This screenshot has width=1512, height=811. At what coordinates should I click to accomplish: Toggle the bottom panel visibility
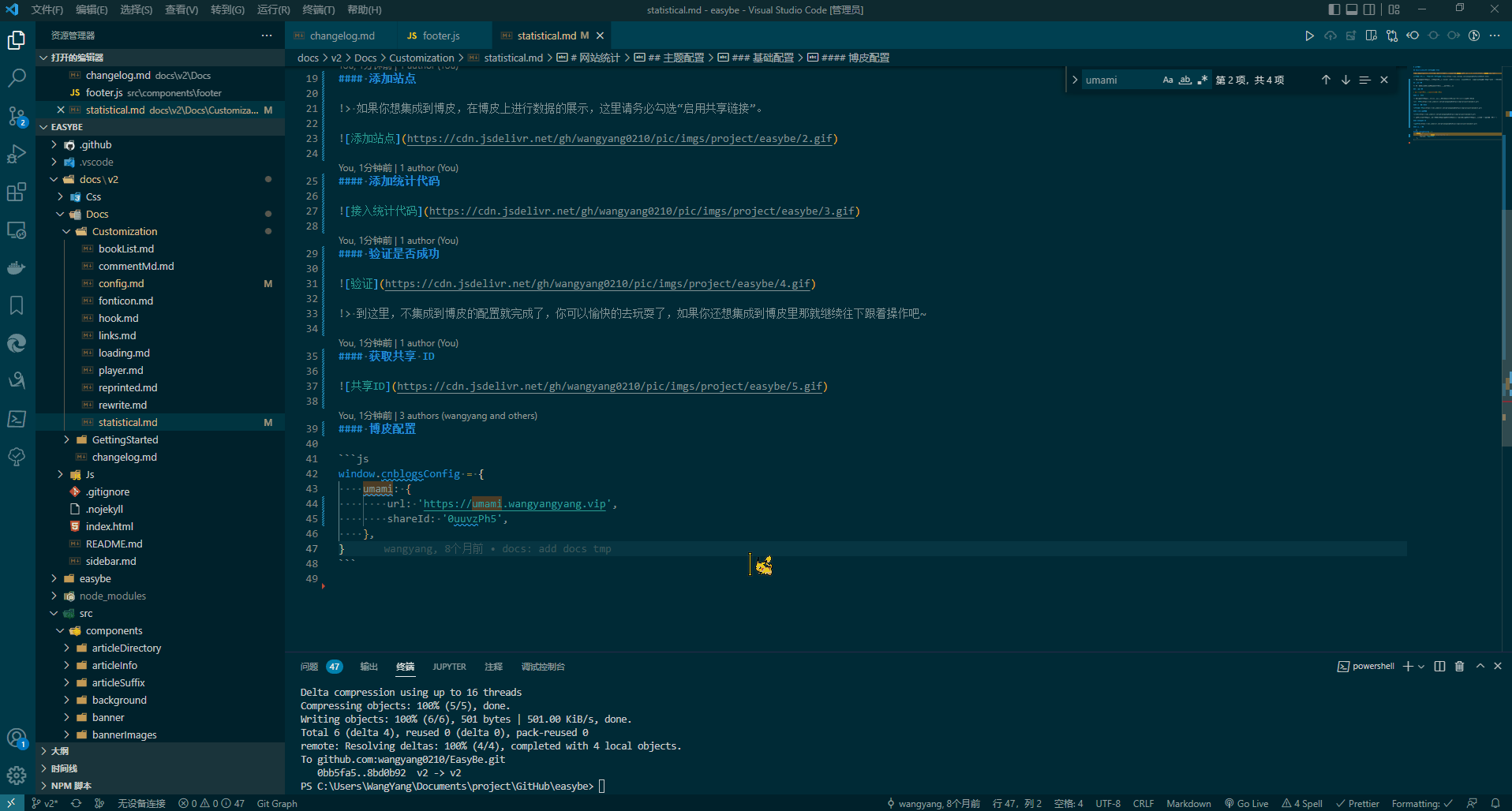1352,9
